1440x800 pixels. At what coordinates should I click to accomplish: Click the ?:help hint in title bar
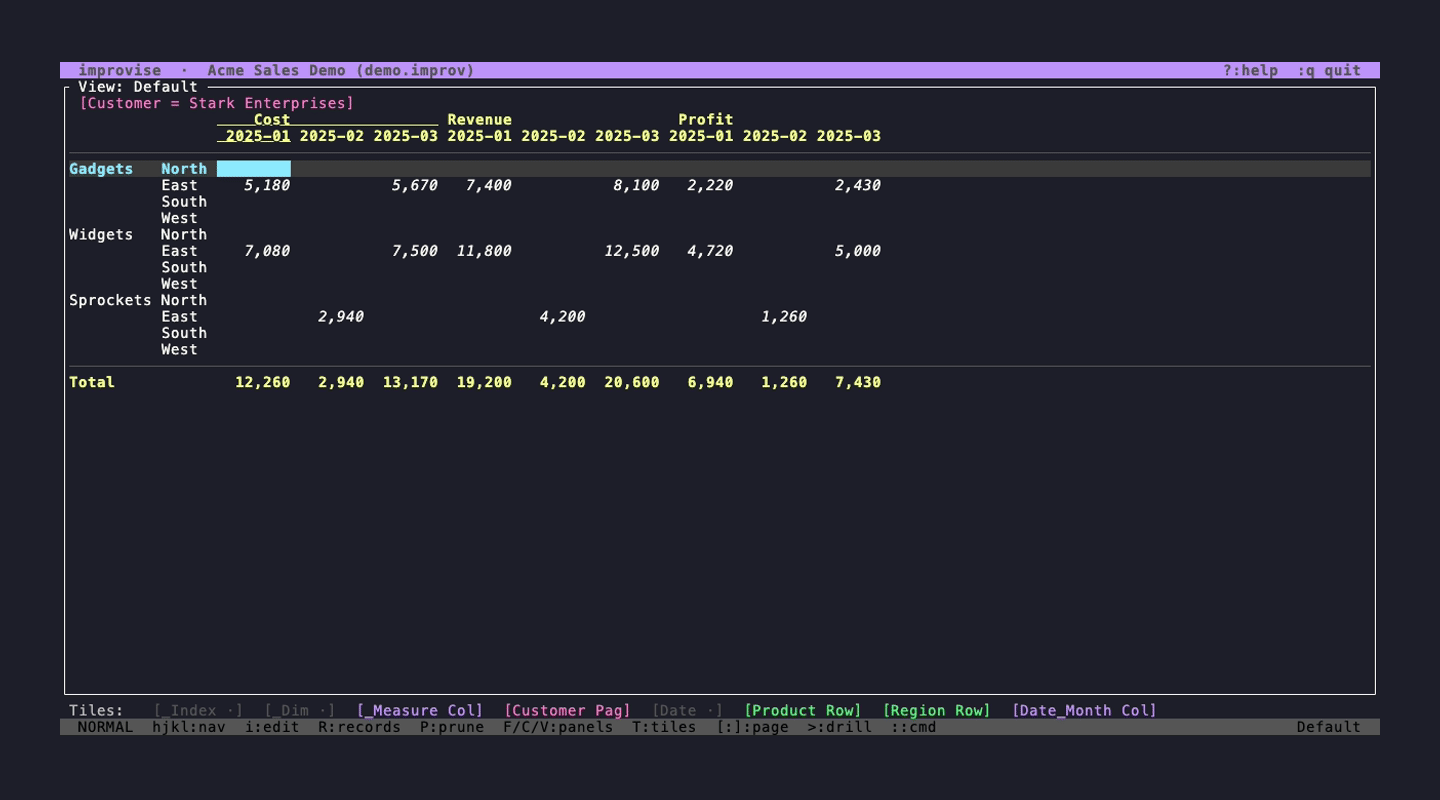point(1250,71)
